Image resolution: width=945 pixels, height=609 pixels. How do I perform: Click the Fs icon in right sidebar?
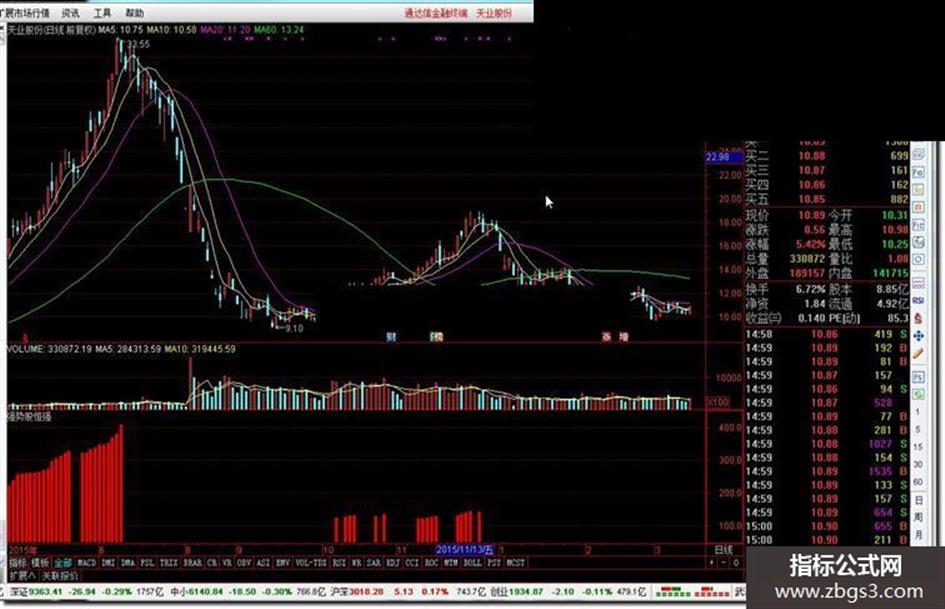tap(918, 377)
